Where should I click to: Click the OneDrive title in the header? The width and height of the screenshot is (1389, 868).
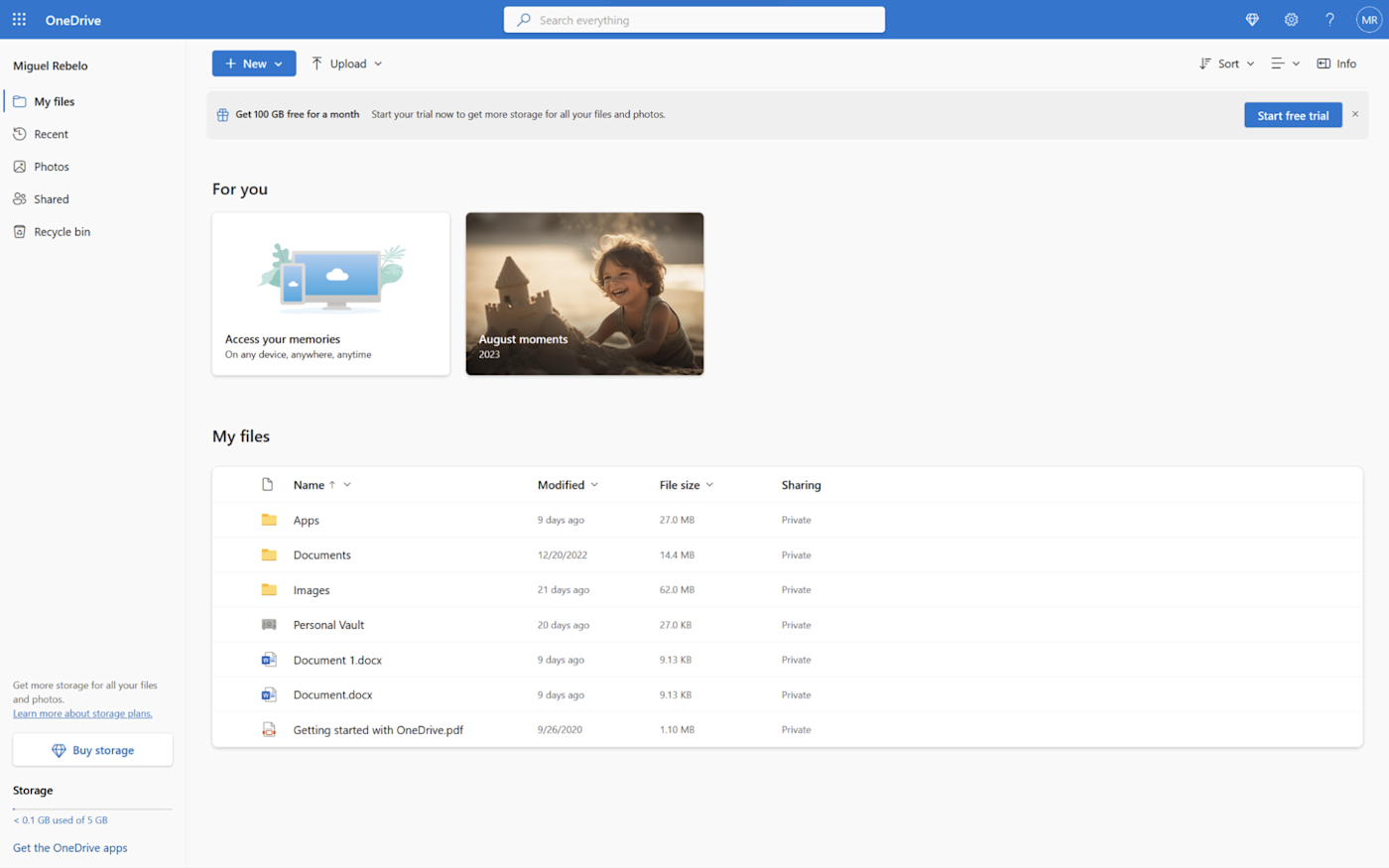click(73, 20)
